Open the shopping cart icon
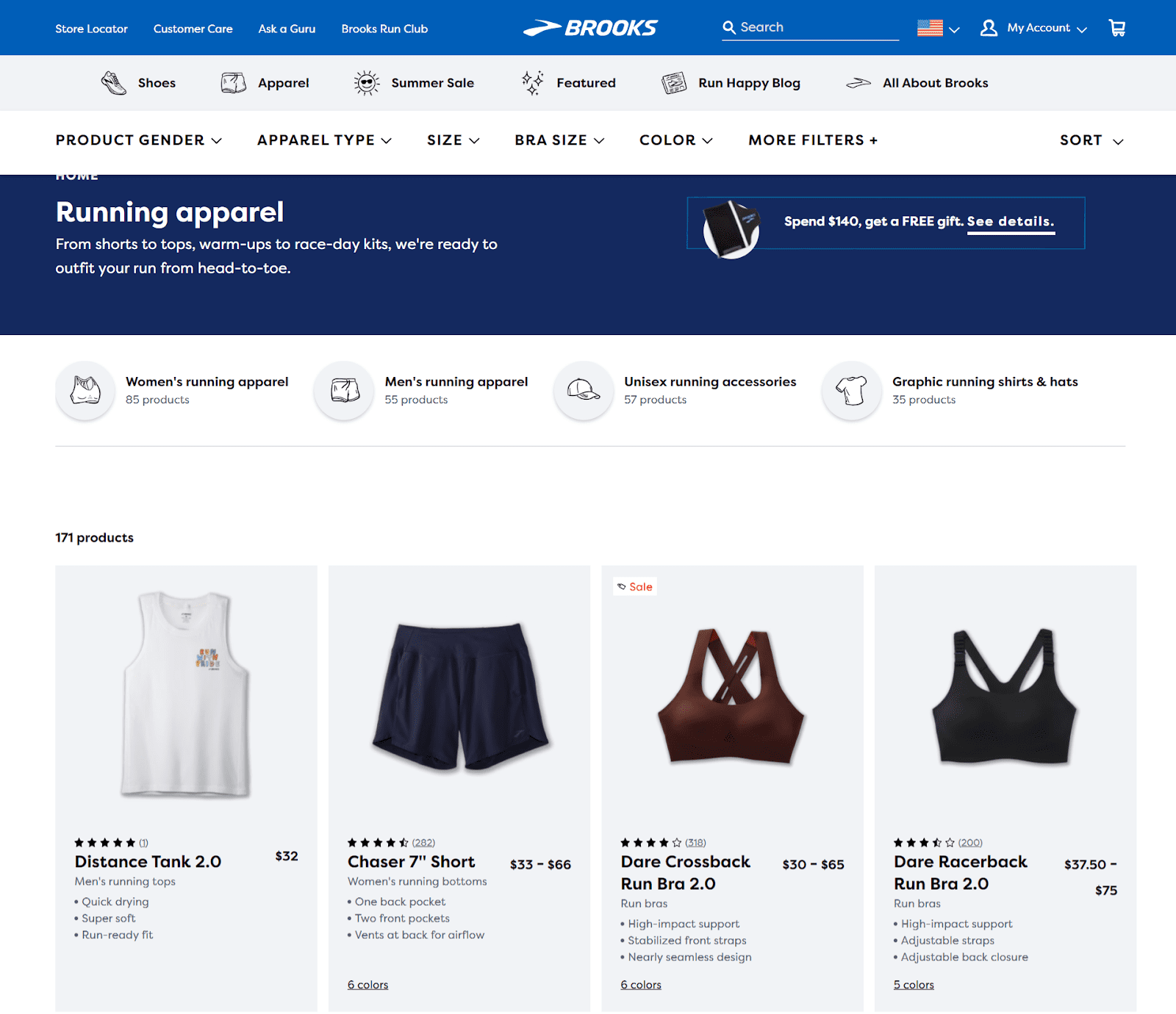This screenshot has width=1176, height=1014. [1116, 27]
